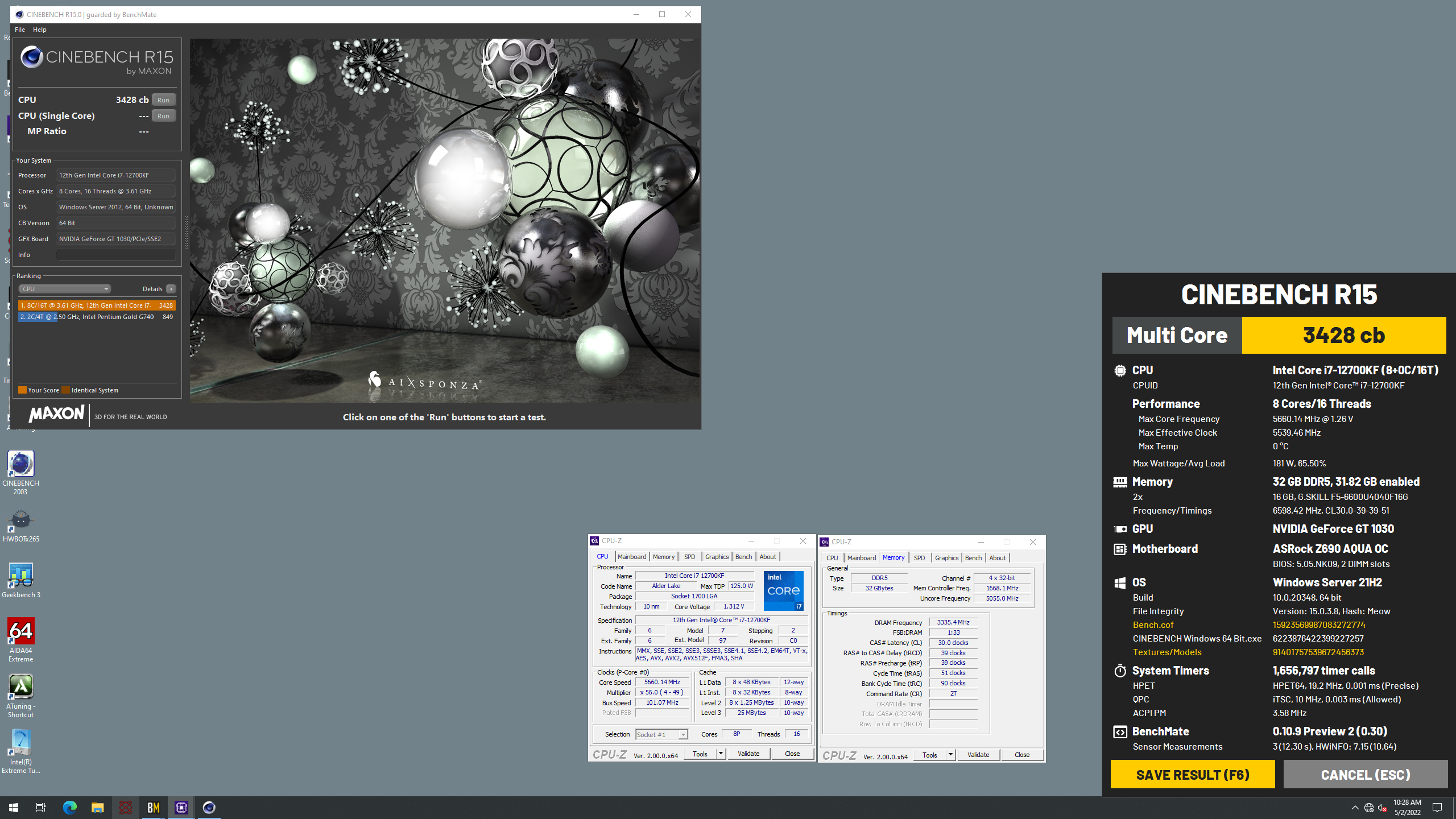The image size is (1456, 819).
Task: Launch Geekbench 3 desktop icon
Action: (x=20, y=580)
